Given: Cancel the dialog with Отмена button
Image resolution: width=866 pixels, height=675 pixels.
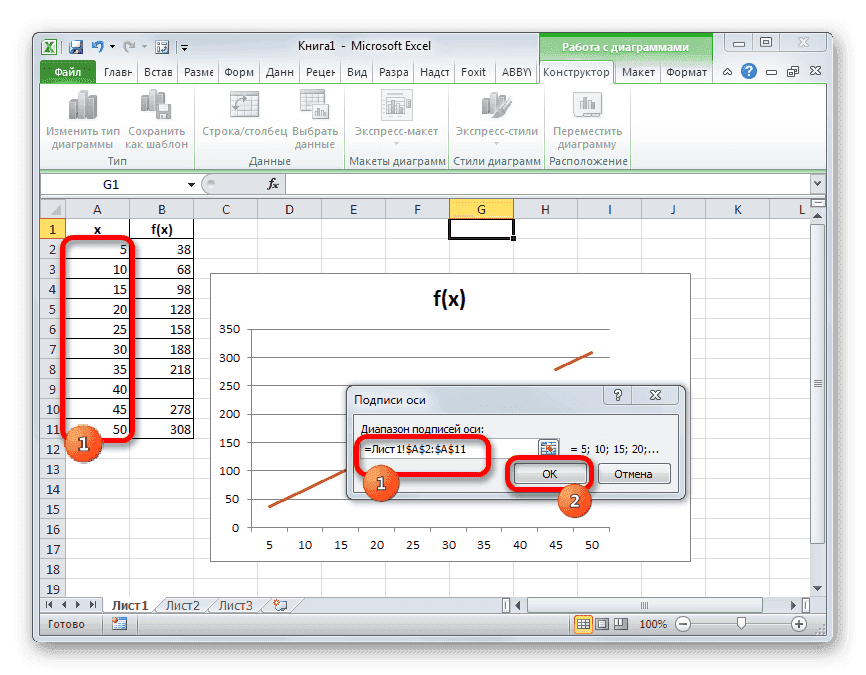Looking at the screenshot, I should 636,474.
